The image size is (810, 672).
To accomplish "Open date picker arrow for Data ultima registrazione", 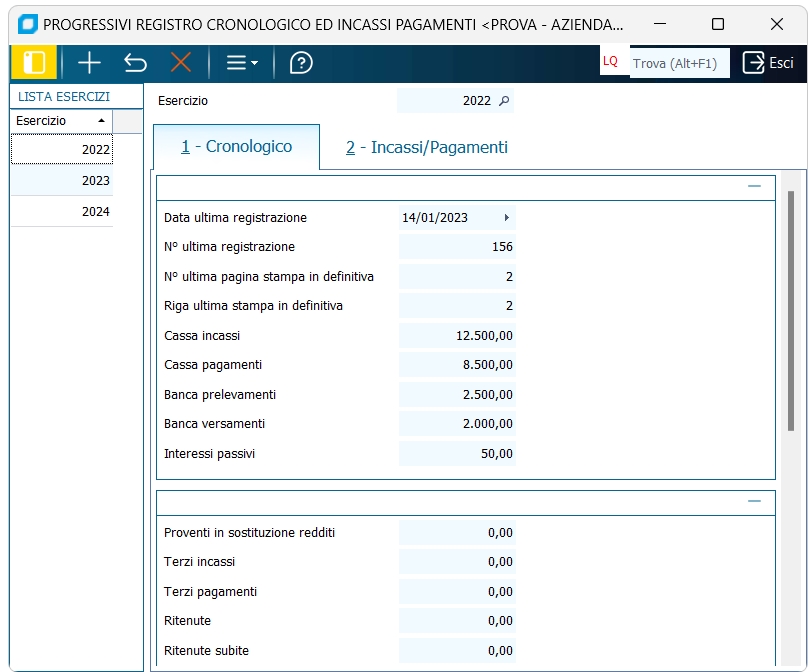I will tap(506, 218).
